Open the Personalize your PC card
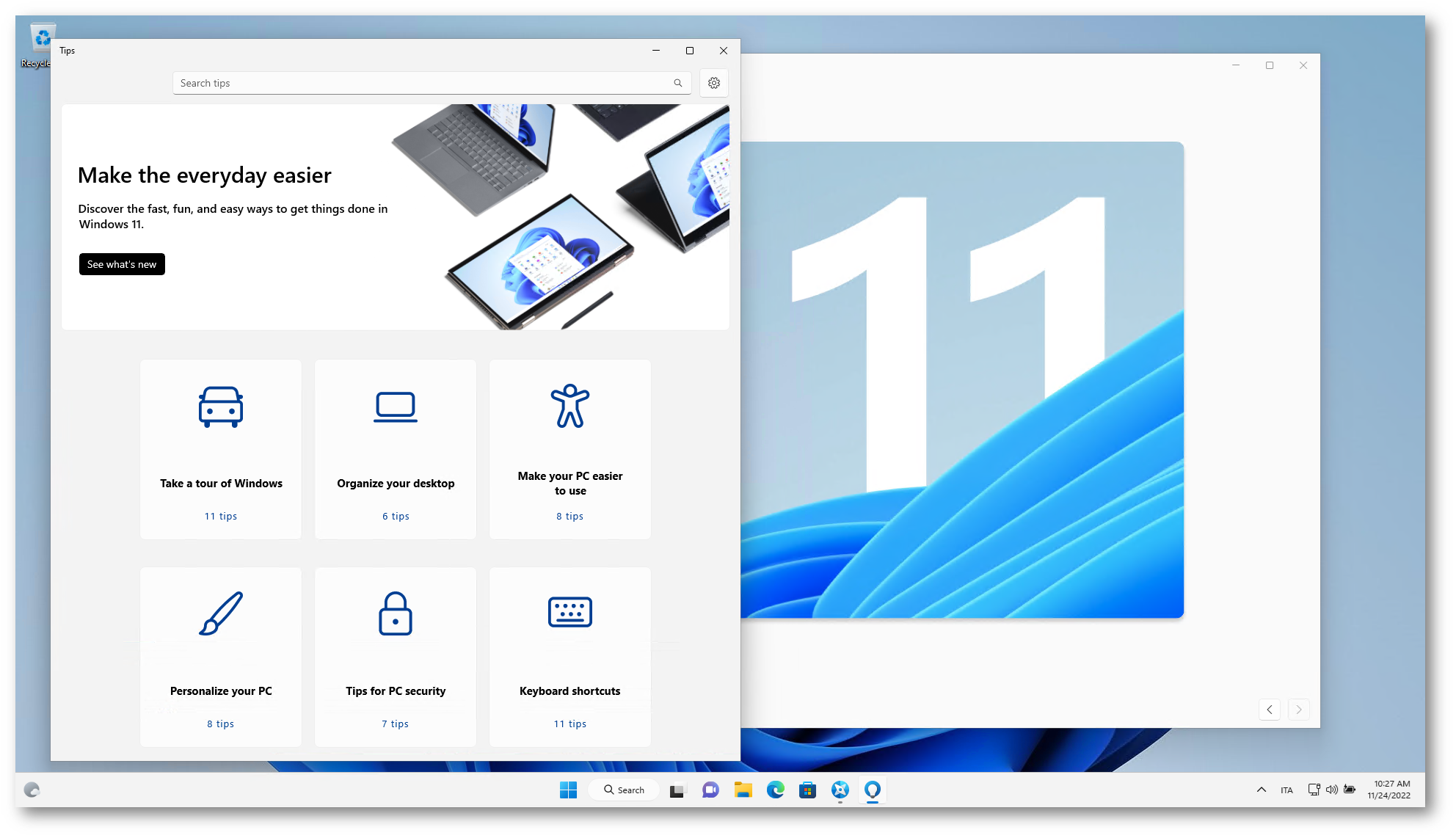The width and height of the screenshot is (1456, 838). (221, 657)
